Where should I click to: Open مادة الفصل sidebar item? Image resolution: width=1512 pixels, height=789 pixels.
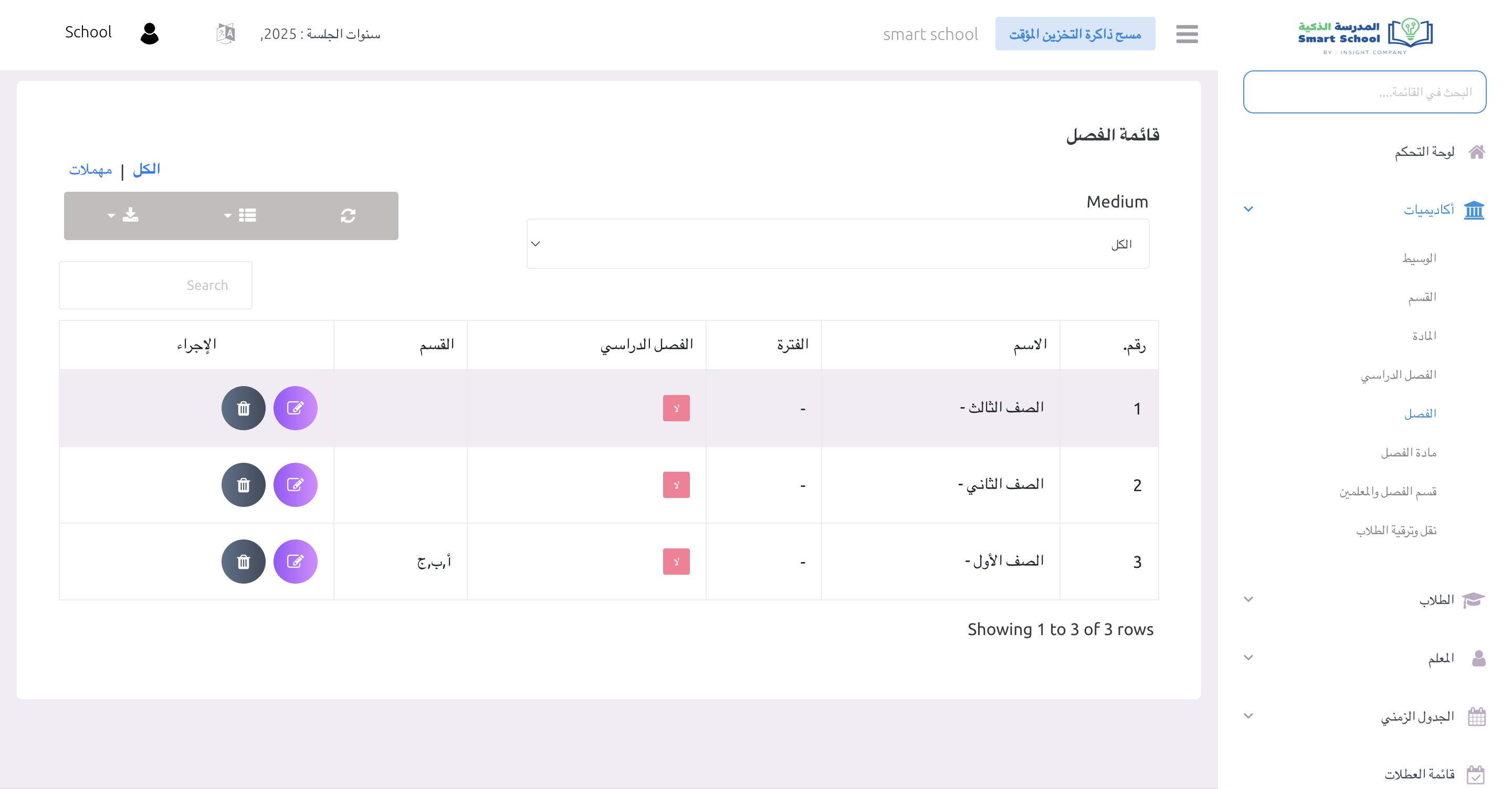tap(1408, 452)
